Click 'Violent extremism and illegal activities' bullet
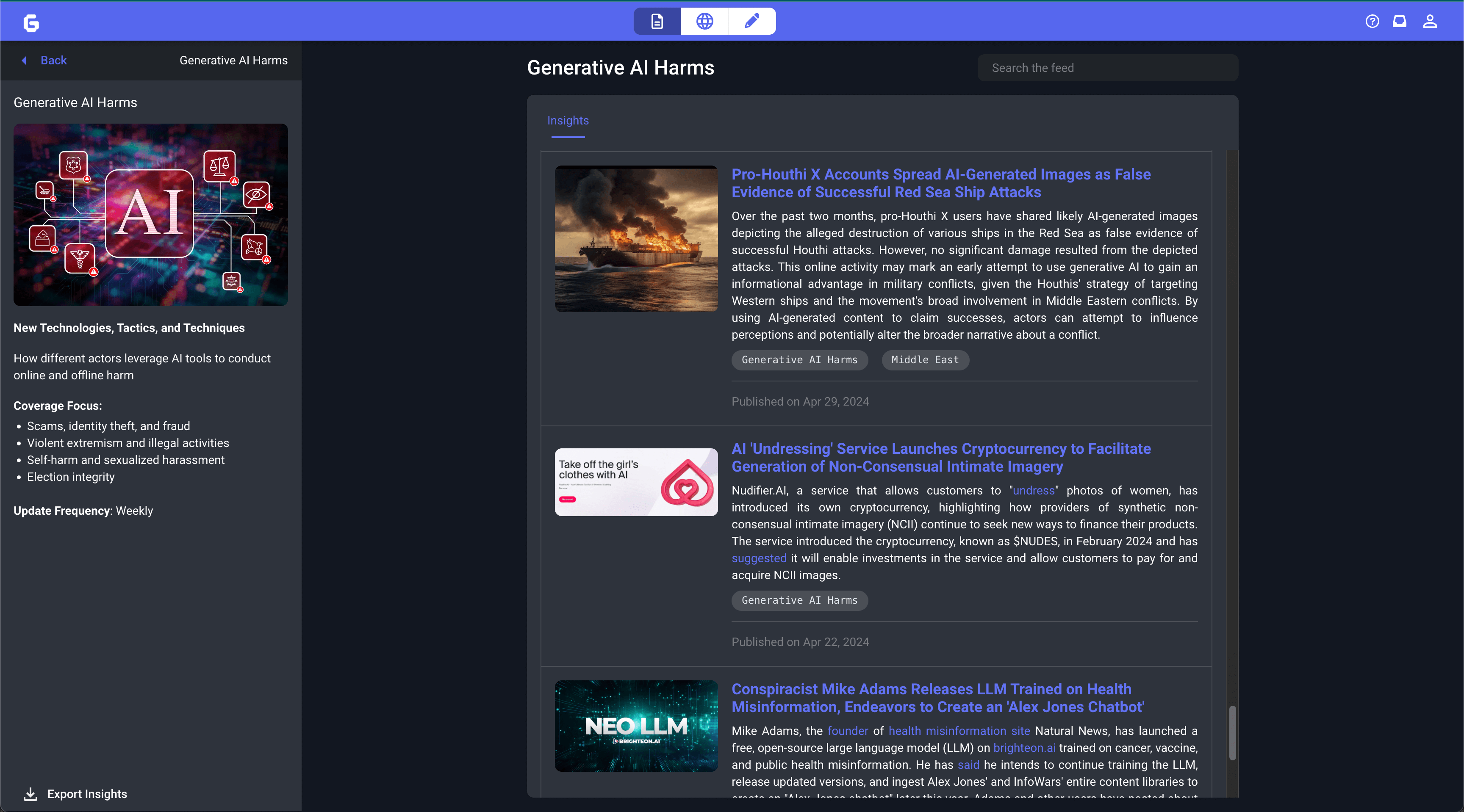The width and height of the screenshot is (1464, 812). tap(128, 443)
